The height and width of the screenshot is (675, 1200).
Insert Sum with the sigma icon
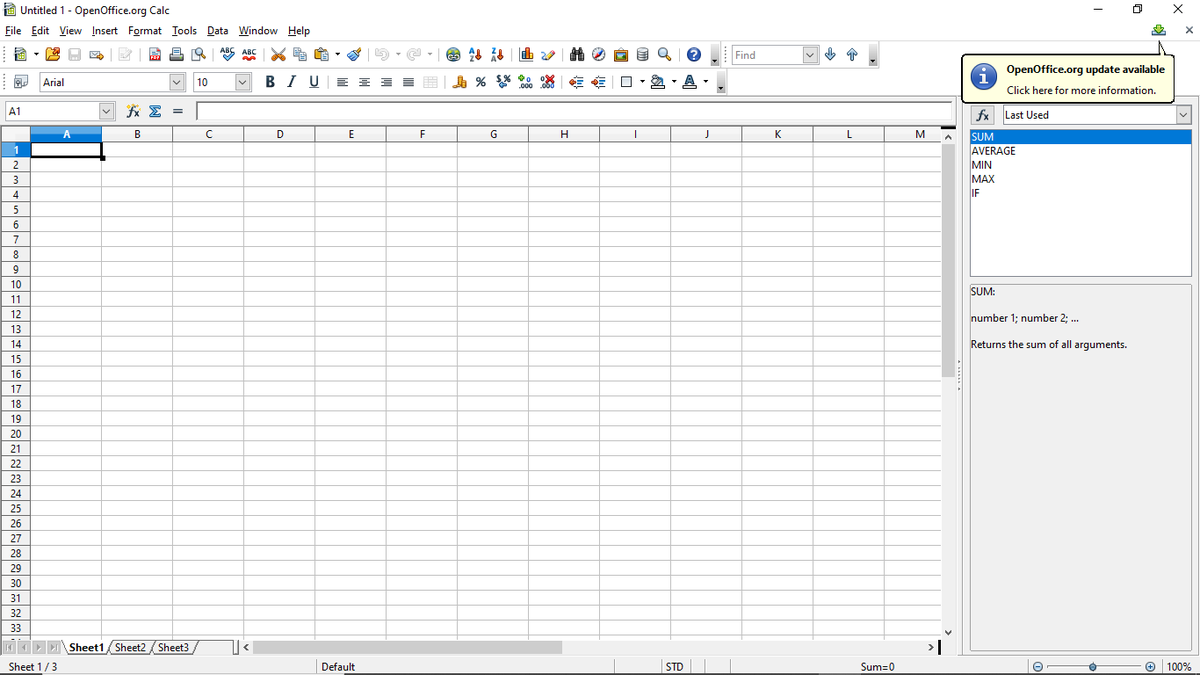(x=155, y=111)
